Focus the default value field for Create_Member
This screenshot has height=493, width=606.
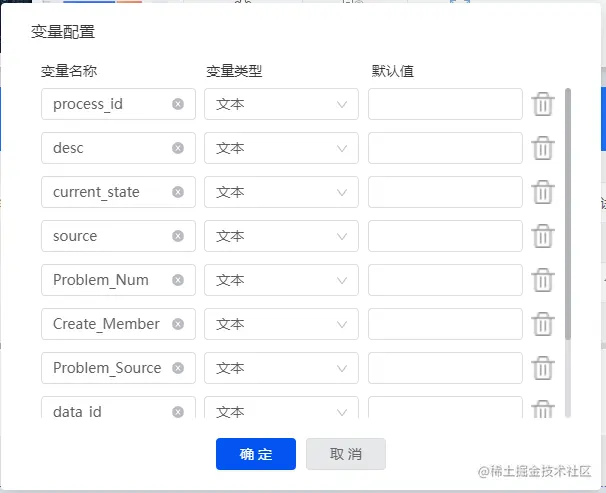pos(445,324)
